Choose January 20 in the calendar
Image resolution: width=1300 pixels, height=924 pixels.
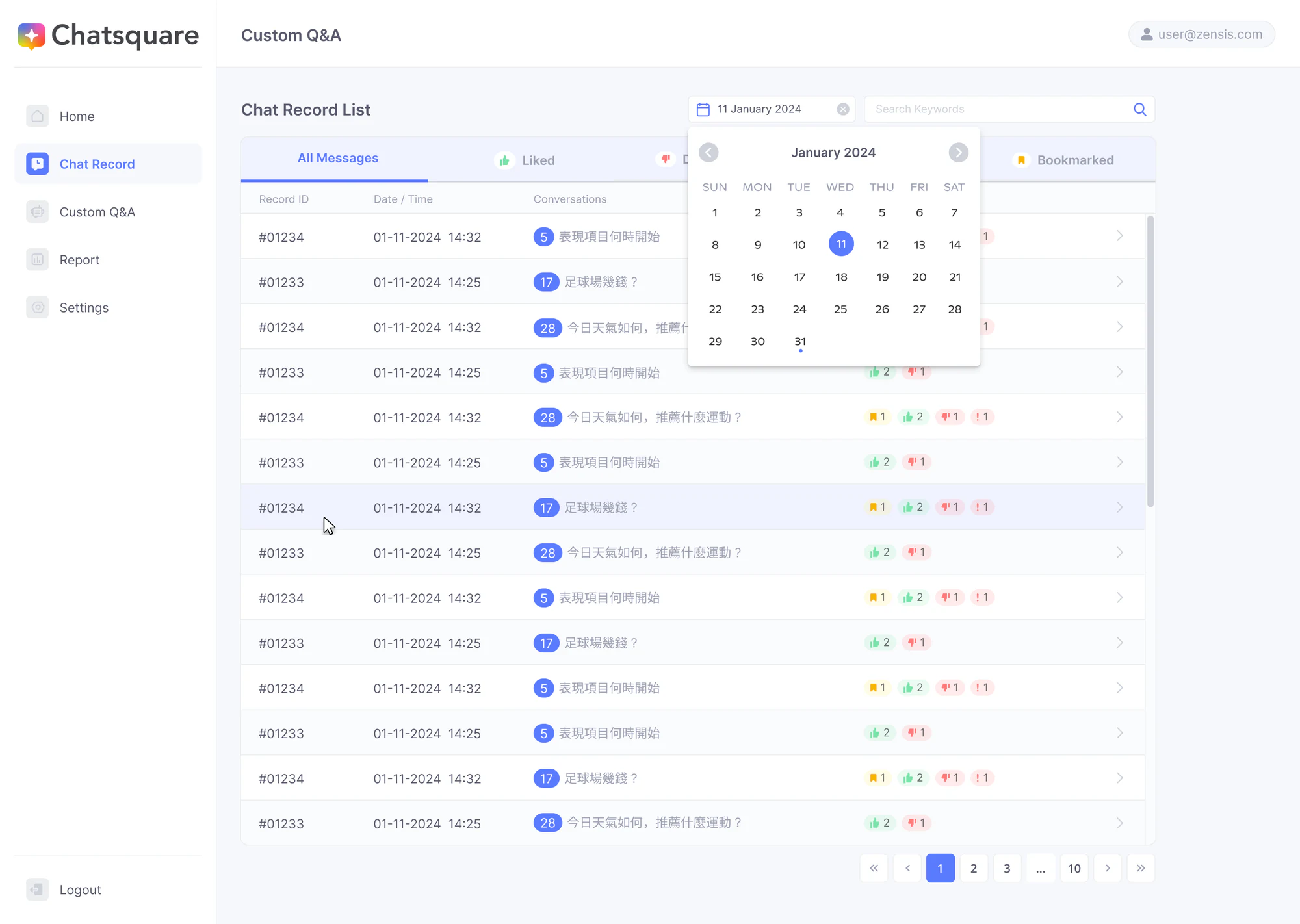tap(919, 277)
